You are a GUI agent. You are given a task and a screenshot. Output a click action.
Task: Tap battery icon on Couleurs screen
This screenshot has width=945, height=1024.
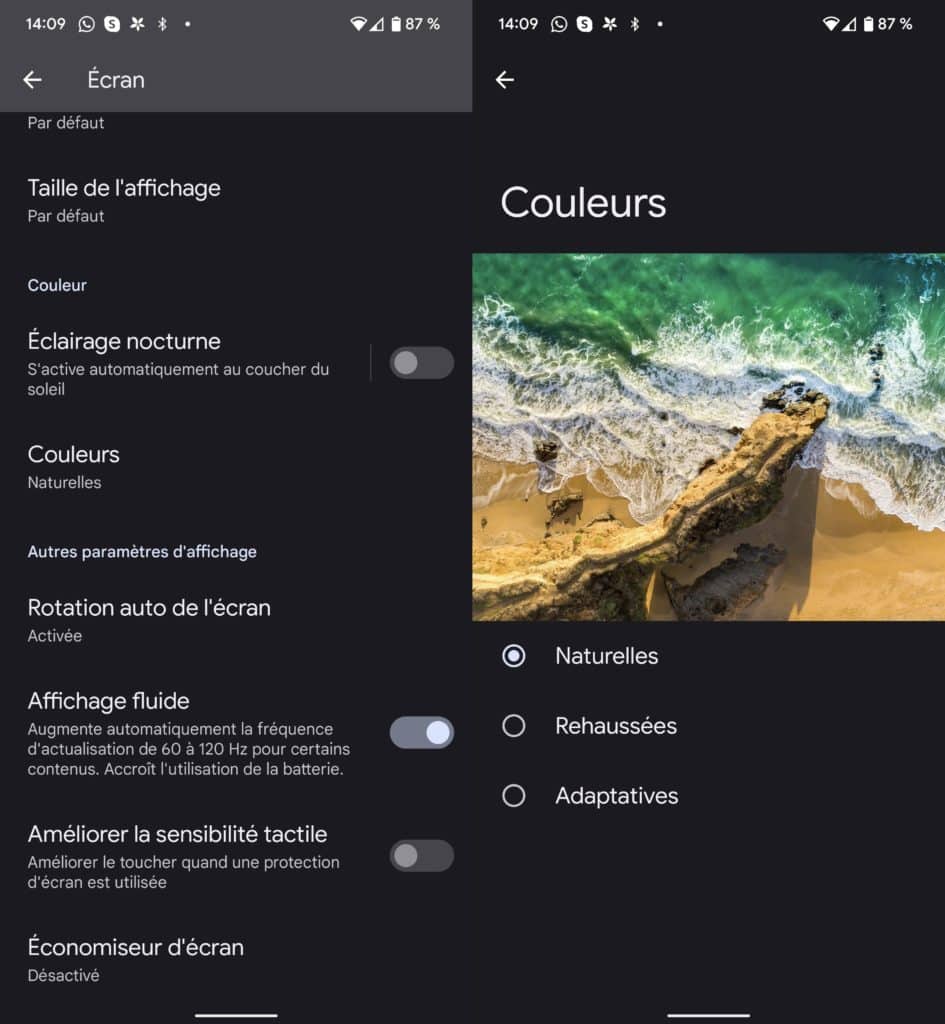pos(869,24)
